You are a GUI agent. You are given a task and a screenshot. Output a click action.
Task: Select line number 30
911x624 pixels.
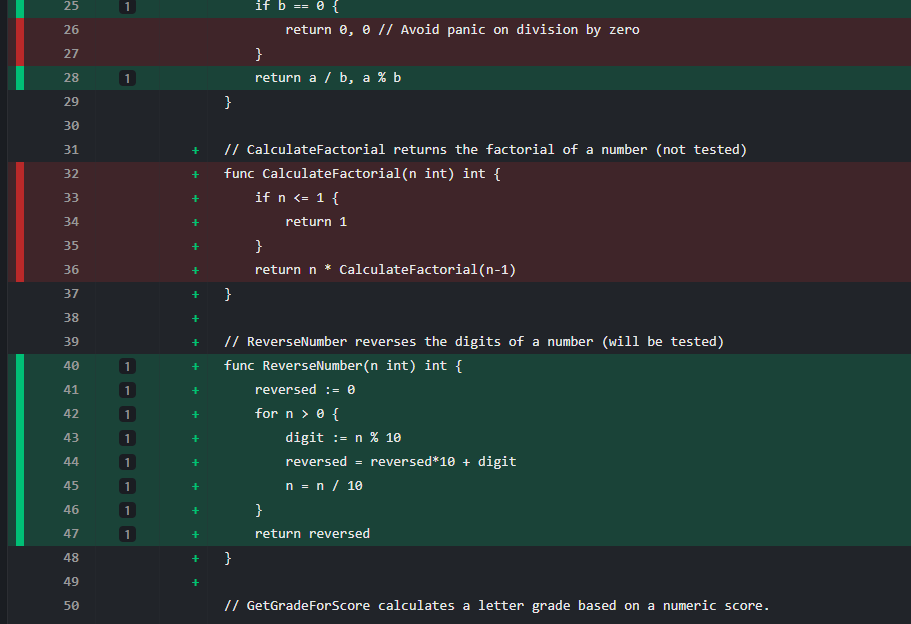[70, 126]
